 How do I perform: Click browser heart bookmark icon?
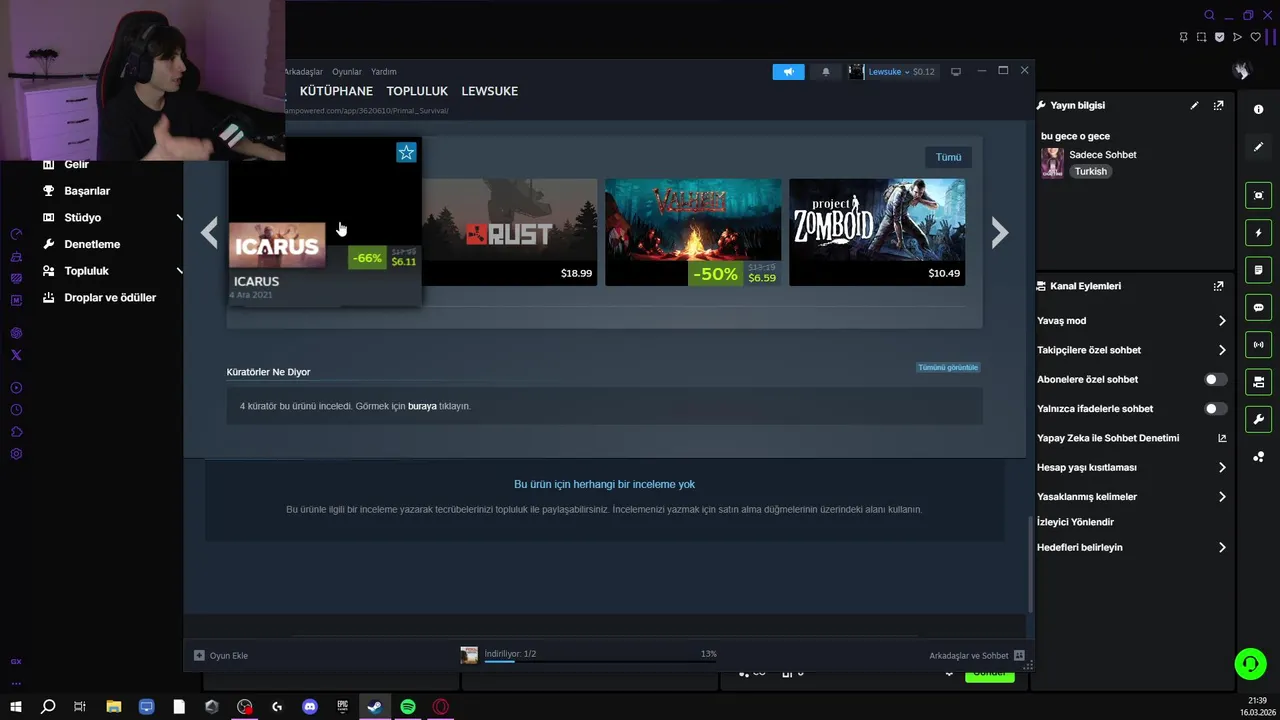(x=1256, y=37)
